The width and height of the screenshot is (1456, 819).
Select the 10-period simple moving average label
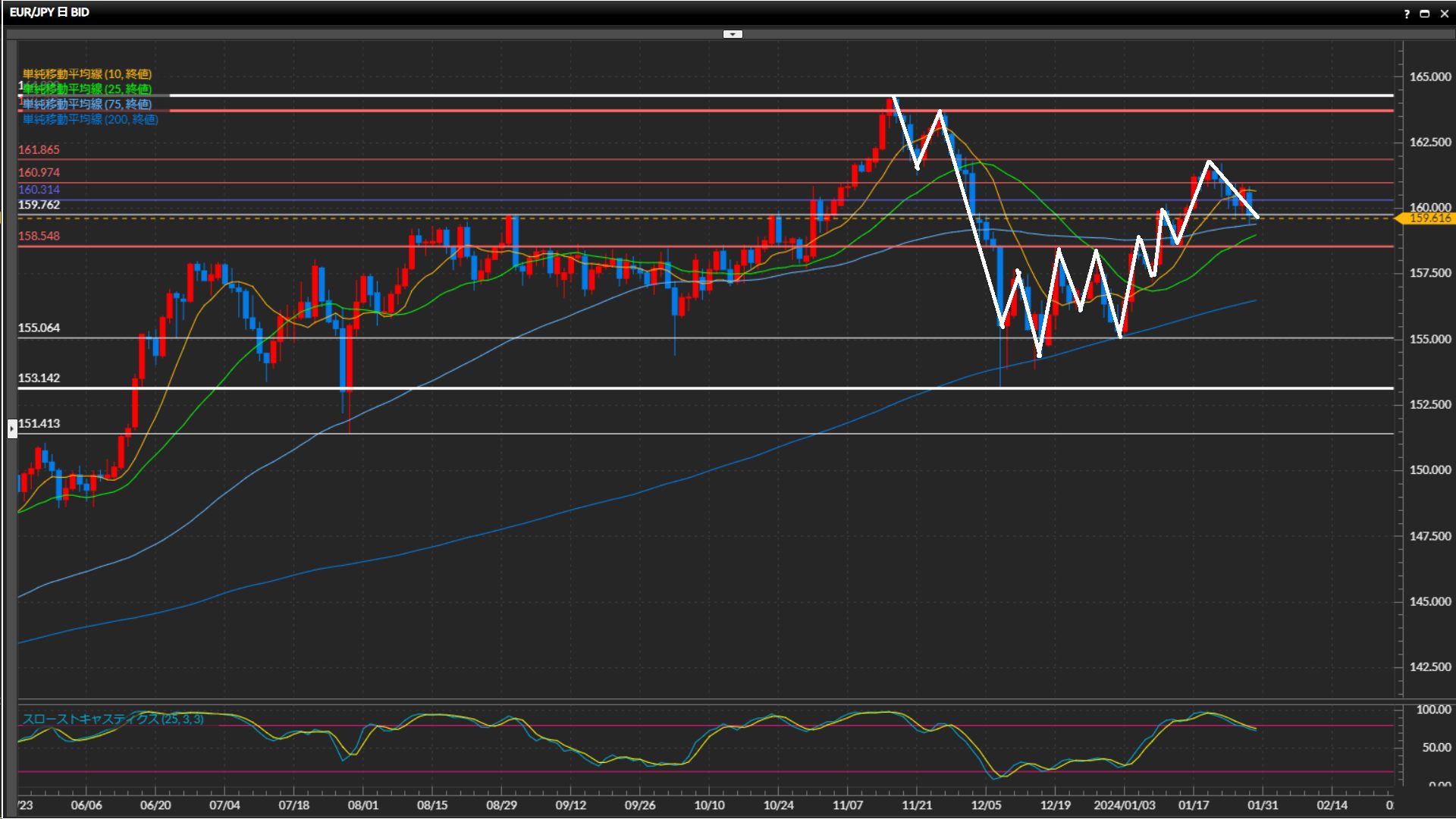[x=86, y=74]
